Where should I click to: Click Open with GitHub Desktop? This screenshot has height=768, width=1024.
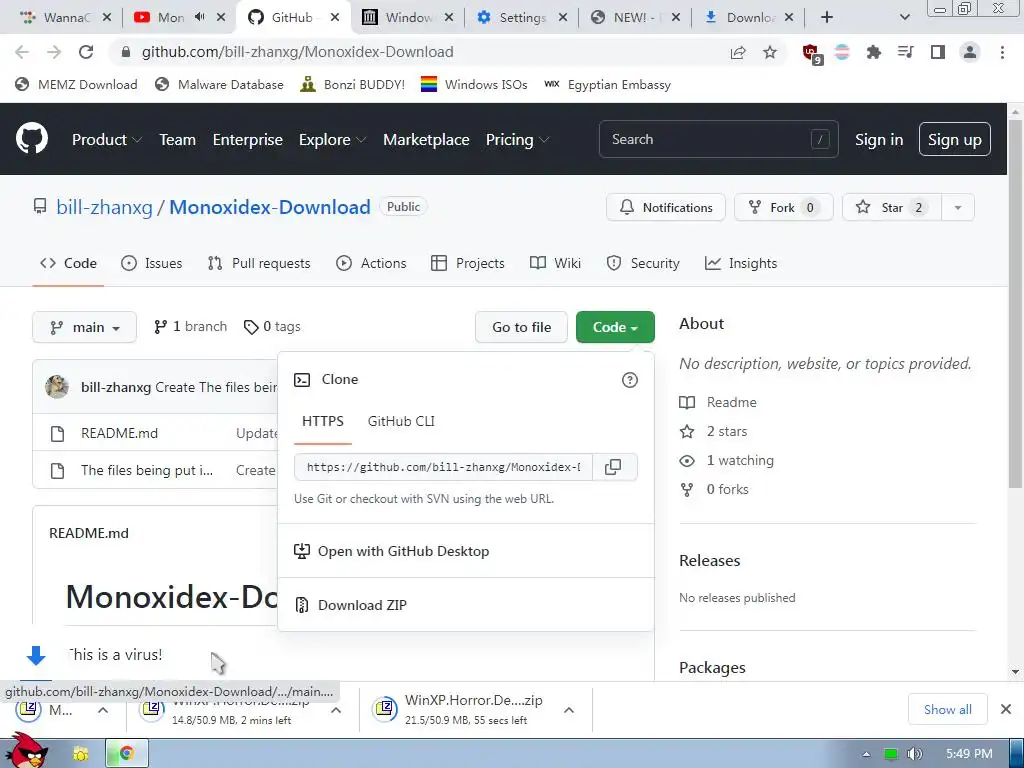pyautogui.click(x=391, y=551)
